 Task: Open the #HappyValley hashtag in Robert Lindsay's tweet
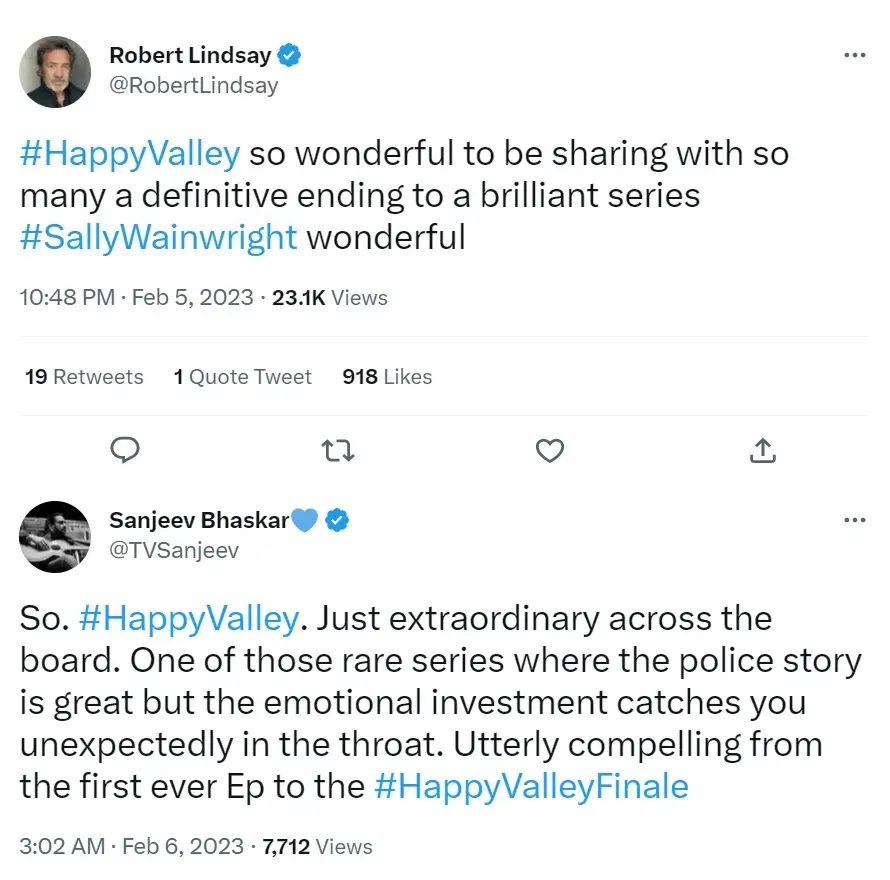pyautogui.click(x=128, y=153)
